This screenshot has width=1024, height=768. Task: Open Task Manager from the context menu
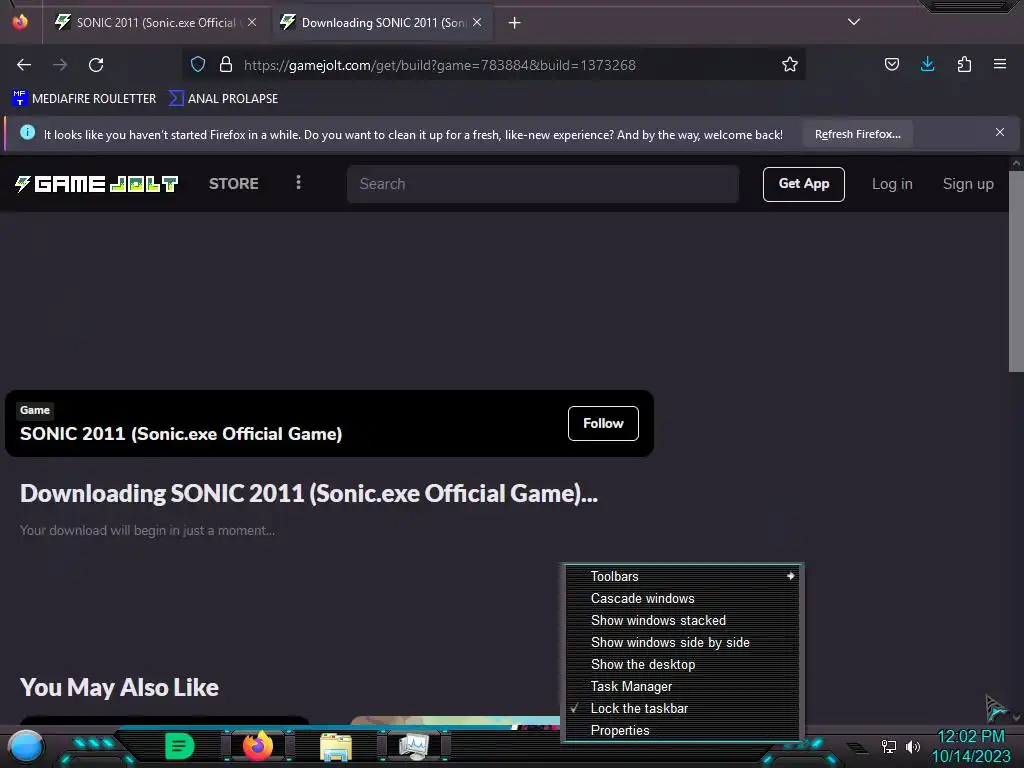coord(684,686)
